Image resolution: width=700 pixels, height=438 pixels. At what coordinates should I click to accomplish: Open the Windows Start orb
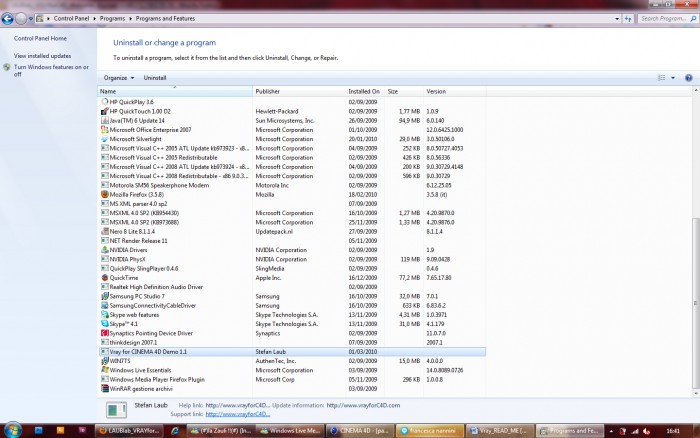pyautogui.click(x=12, y=431)
